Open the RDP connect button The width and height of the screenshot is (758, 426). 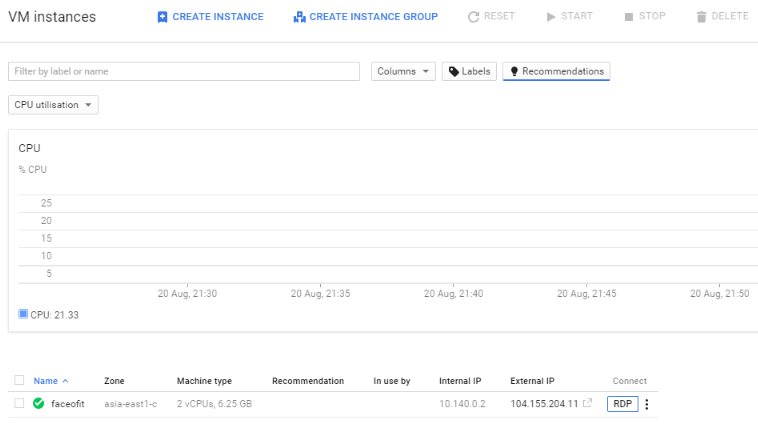[x=622, y=404]
